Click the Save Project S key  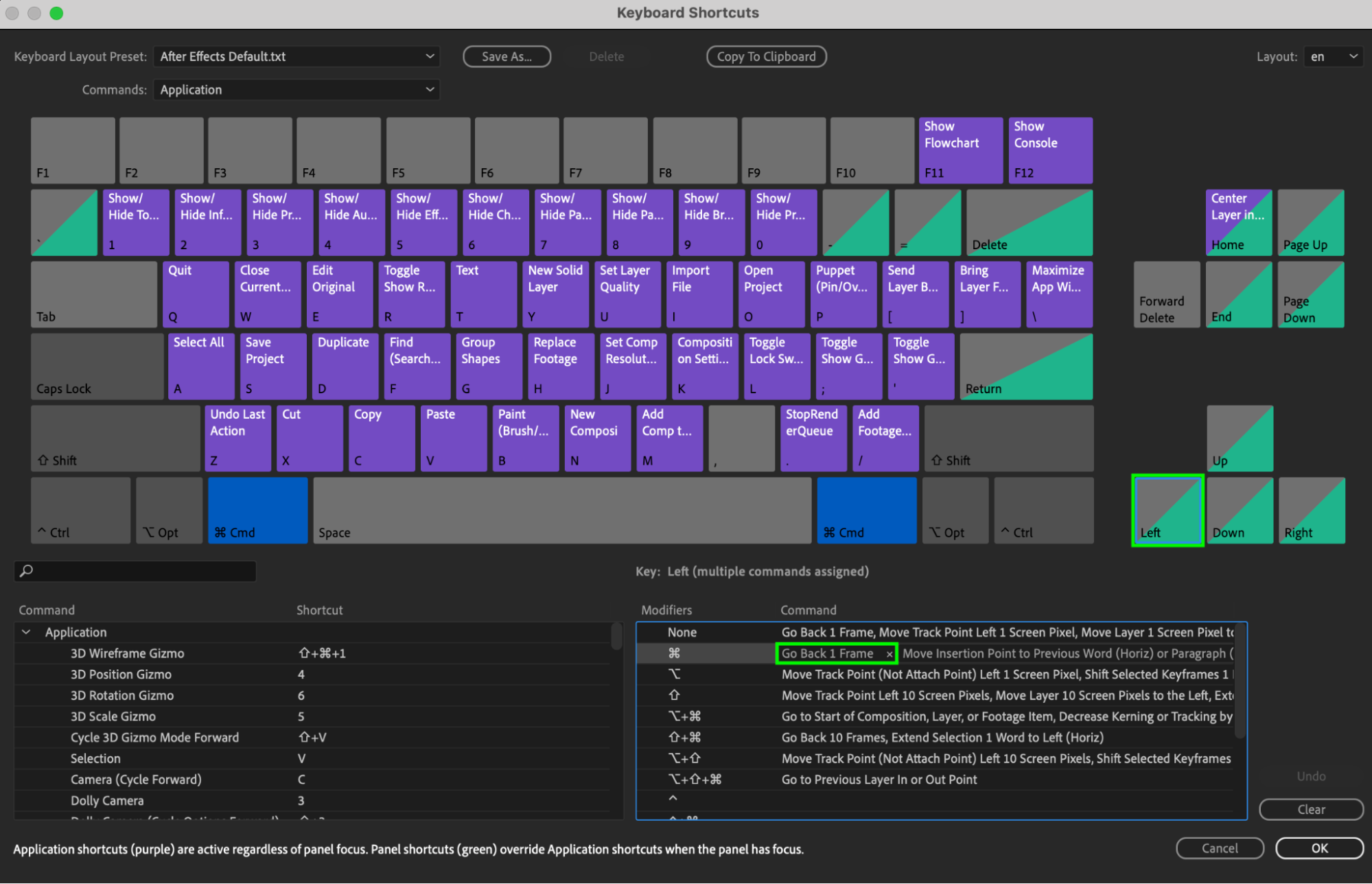click(273, 366)
